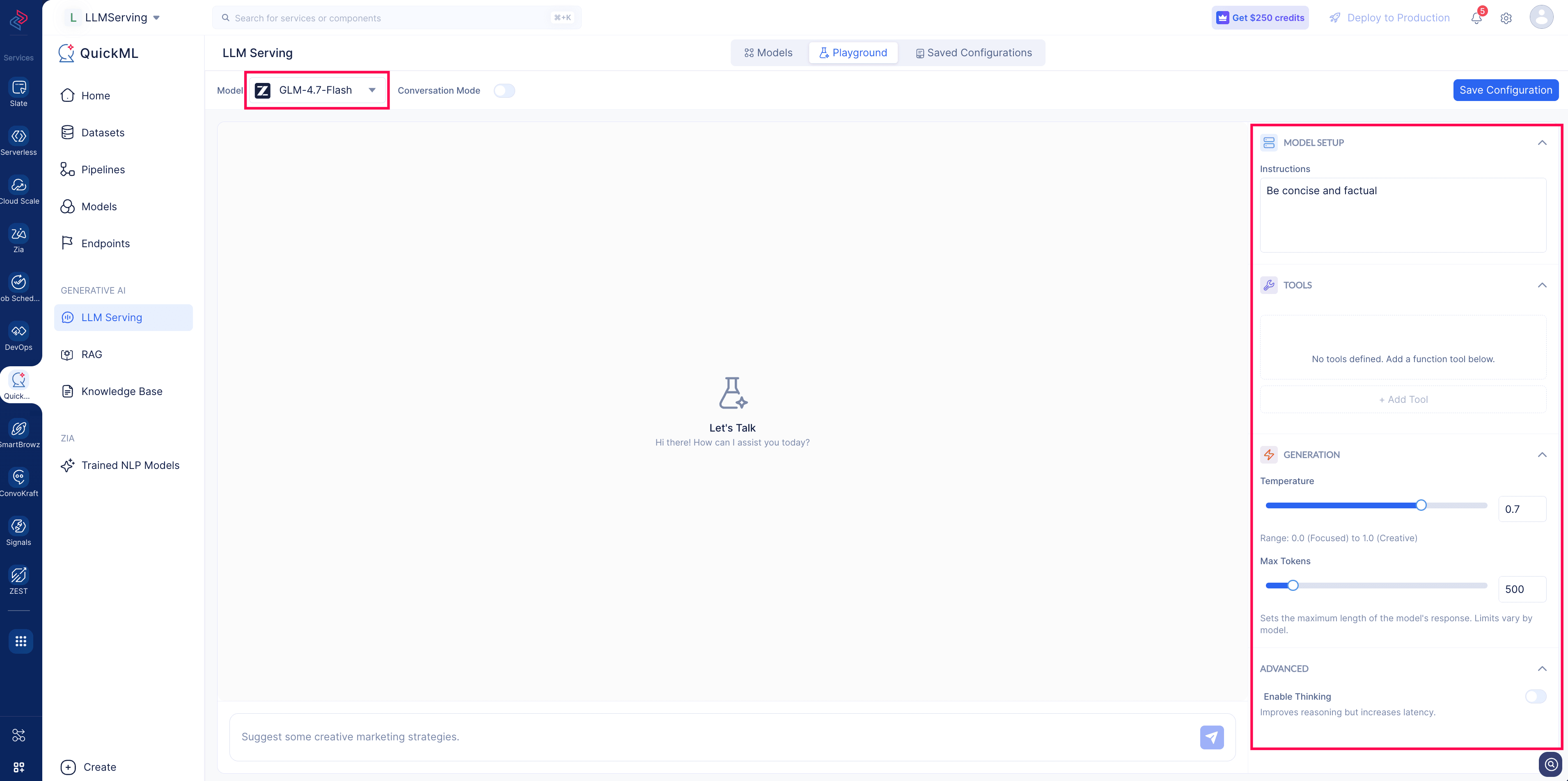1568x781 pixels.
Task: Collapse the Tools section
Action: (1542, 285)
